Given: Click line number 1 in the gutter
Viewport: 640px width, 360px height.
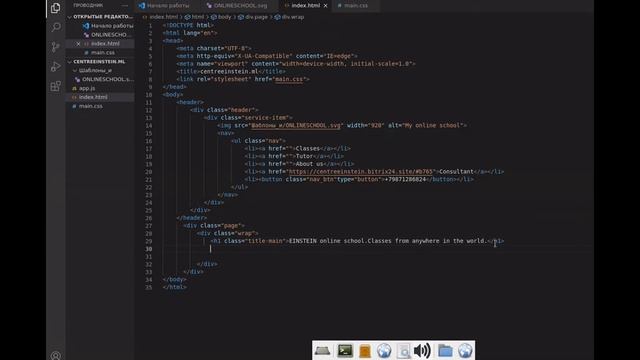Looking at the screenshot, I should pos(150,25).
